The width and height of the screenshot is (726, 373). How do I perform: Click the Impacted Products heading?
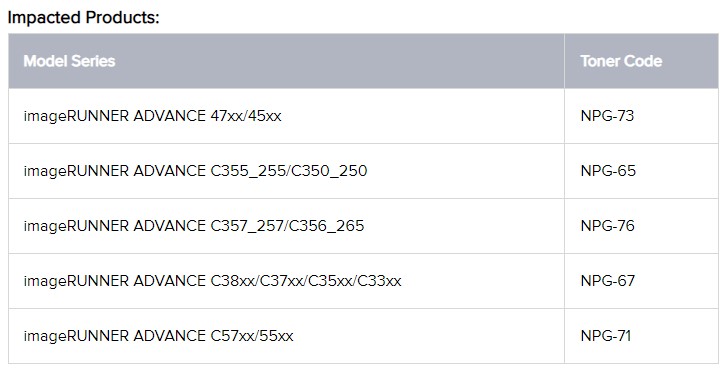83,18
